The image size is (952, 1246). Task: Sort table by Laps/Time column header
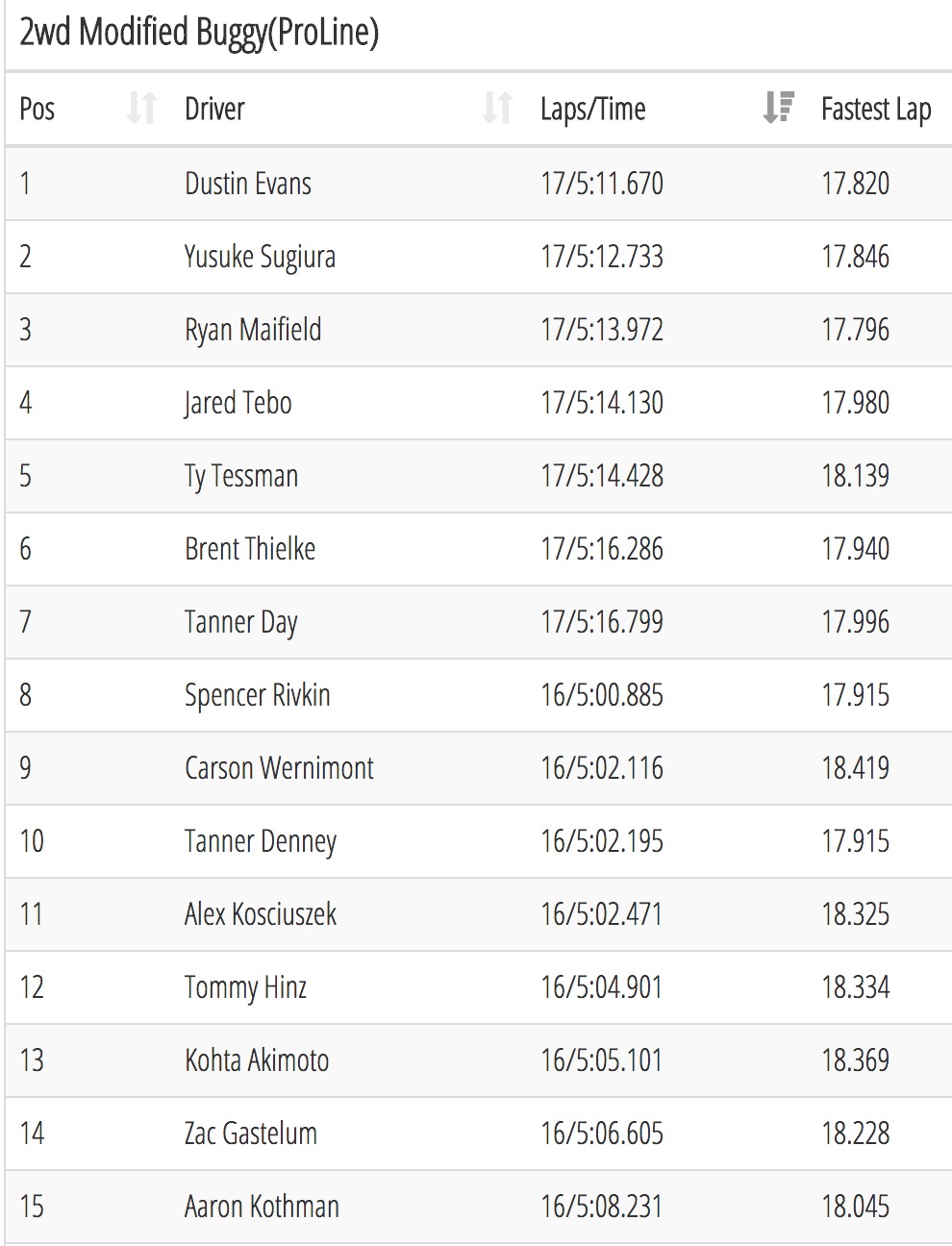pyautogui.click(x=592, y=109)
